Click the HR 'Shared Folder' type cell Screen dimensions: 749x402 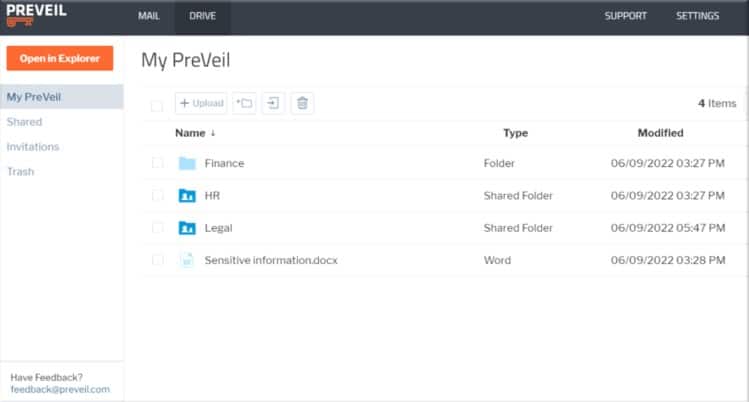pos(518,196)
